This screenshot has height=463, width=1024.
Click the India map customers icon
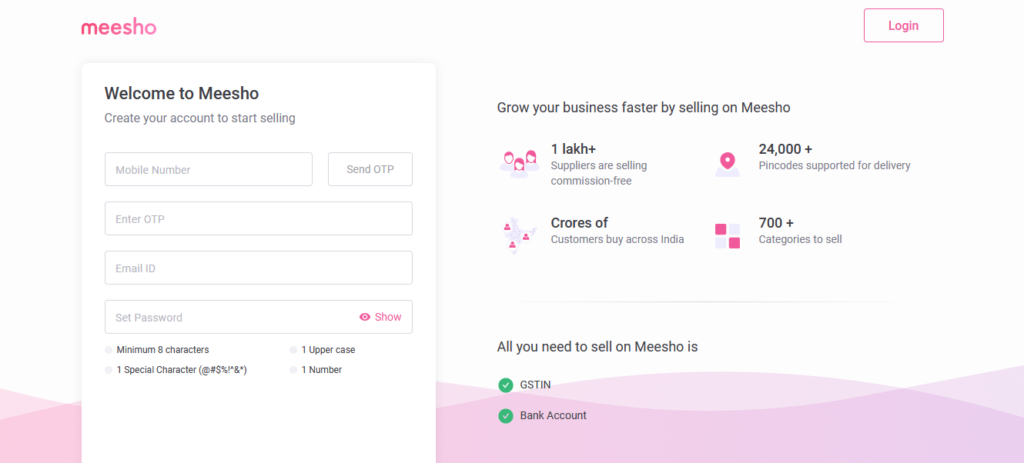[519, 235]
